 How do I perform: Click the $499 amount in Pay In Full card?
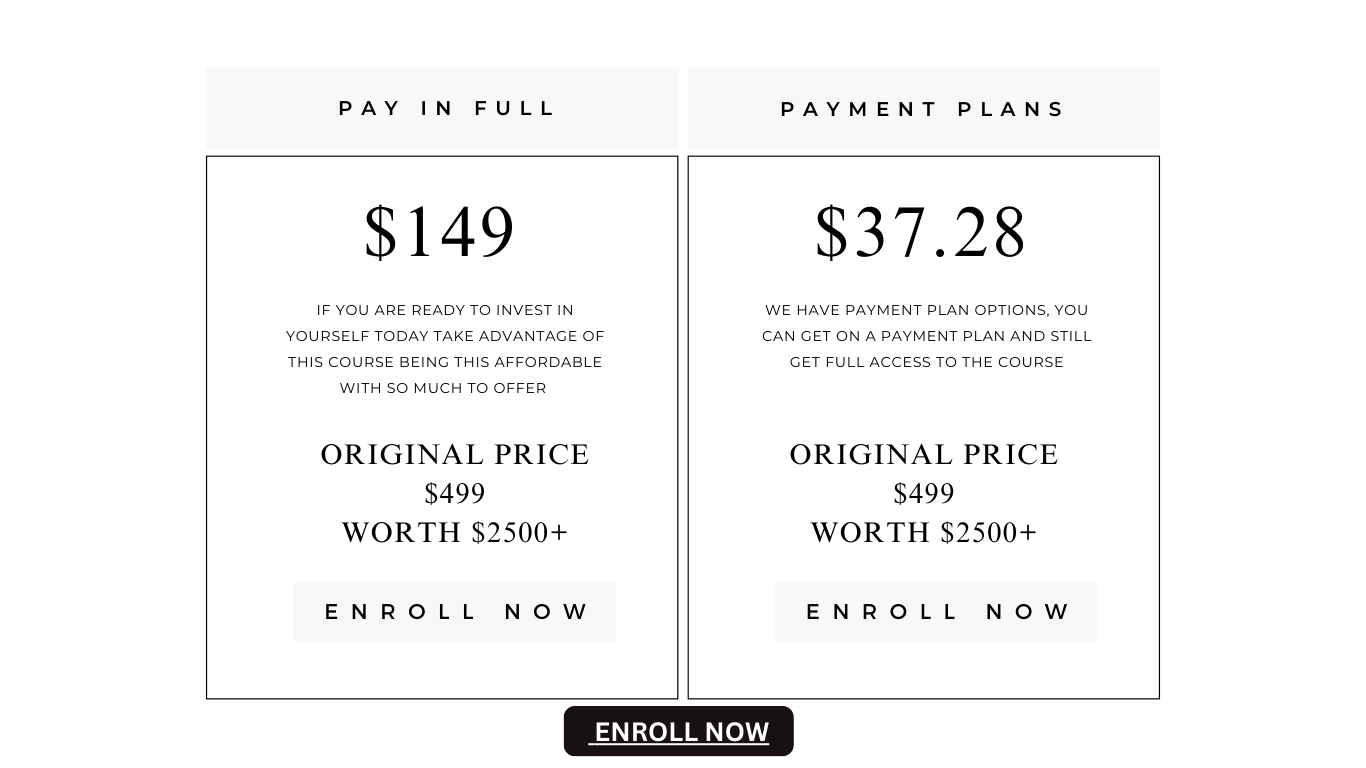pyautogui.click(x=455, y=494)
